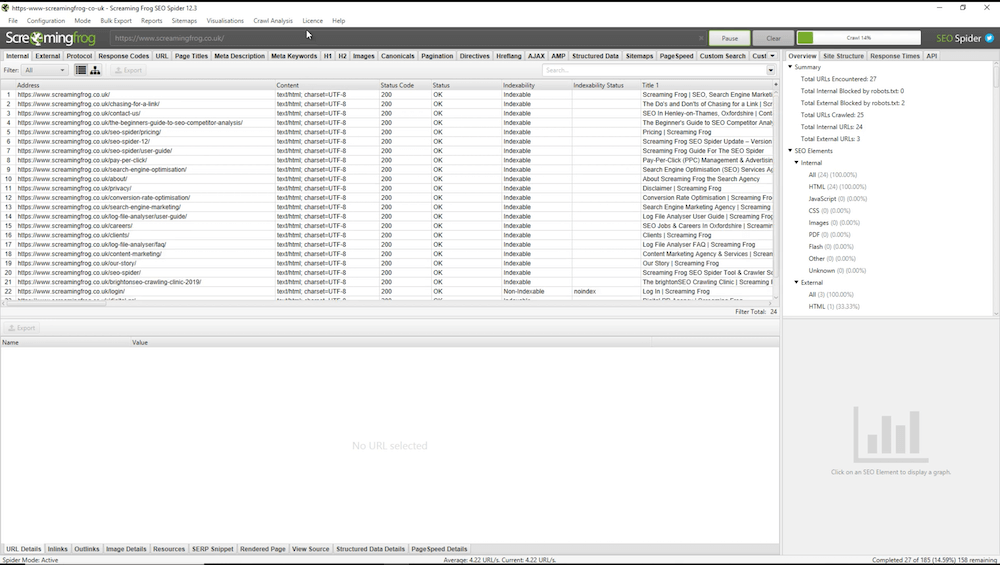This screenshot has width=1000, height=565.
Task: Collapse the SEO Elements section
Action: [x=790, y=151]
